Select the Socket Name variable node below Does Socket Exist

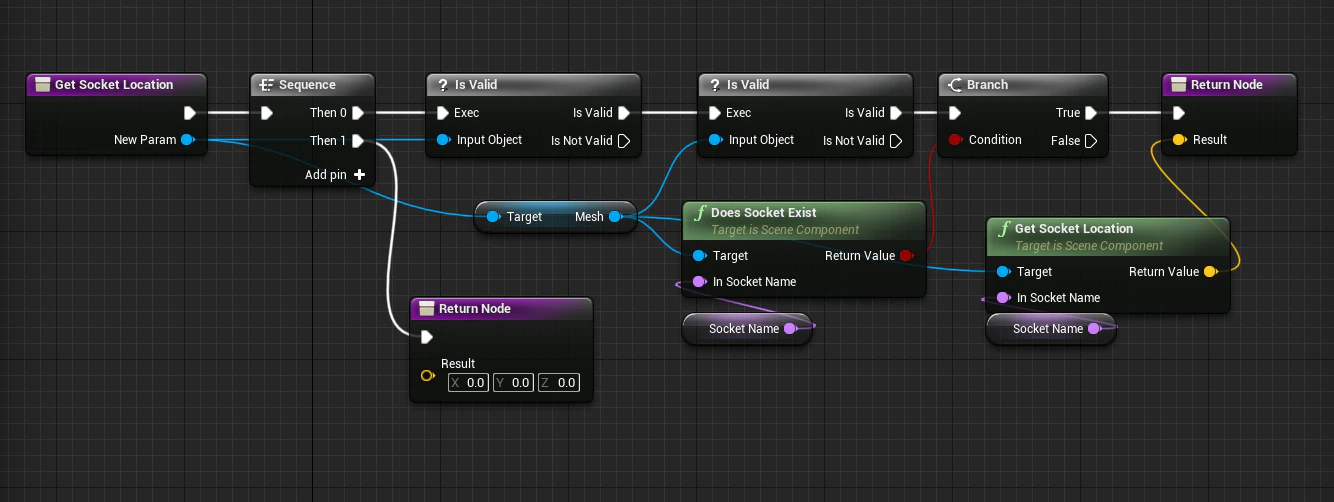(x=747, y=328)
